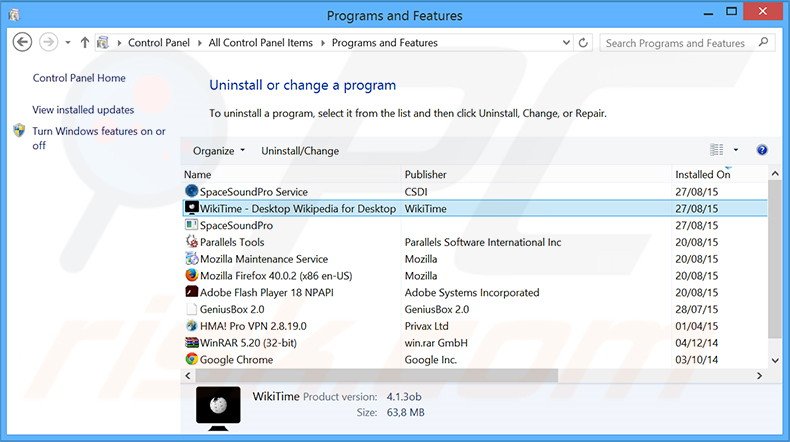790x442 pixels.
Task: Click the vertical scrollbar thumb
Action: point(775,260)
